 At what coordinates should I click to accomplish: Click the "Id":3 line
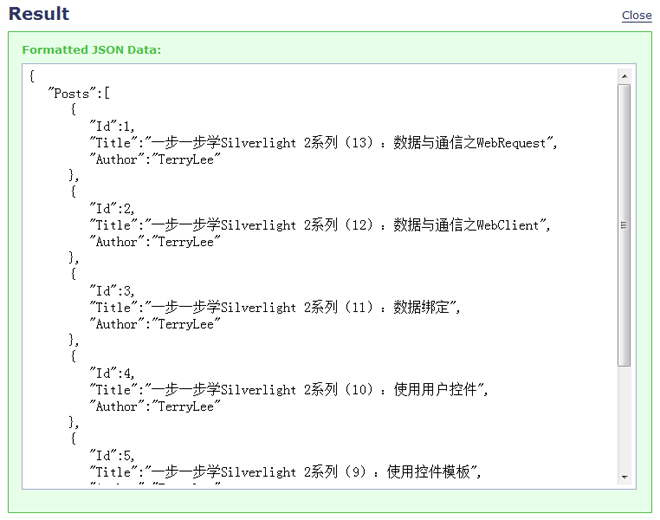click(x=112, y=291)
